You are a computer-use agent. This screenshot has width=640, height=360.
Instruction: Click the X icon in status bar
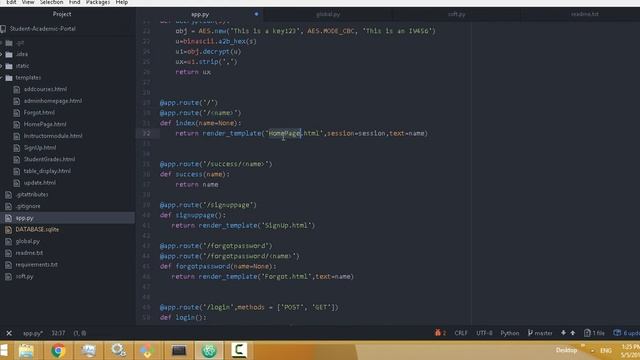9,333
